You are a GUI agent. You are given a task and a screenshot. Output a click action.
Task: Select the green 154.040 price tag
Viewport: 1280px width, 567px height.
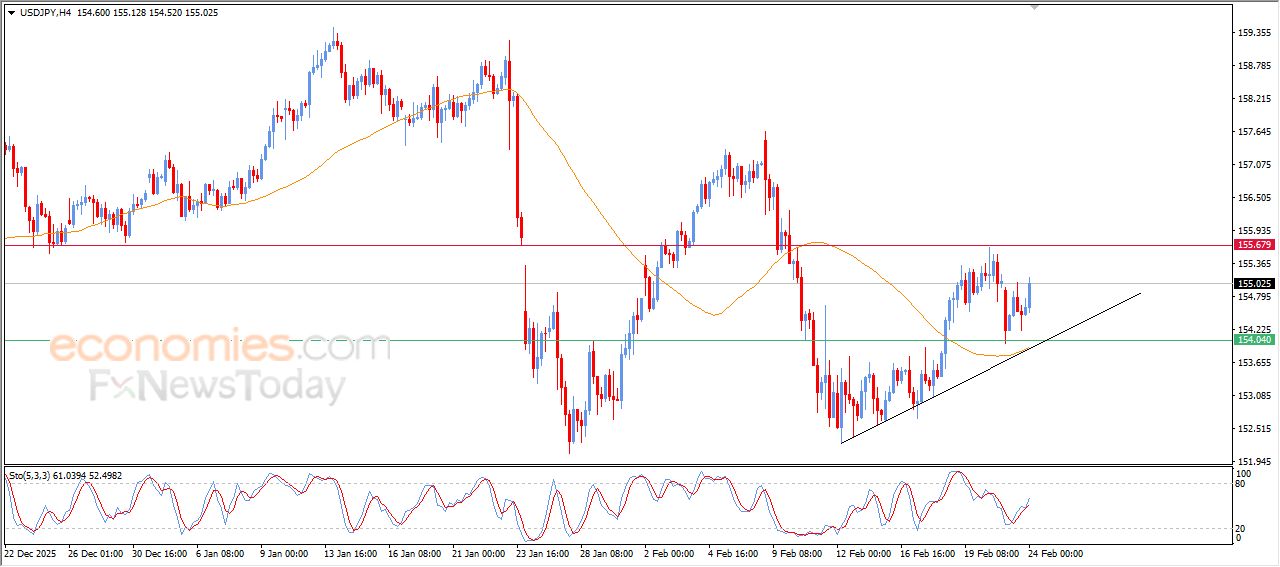(1253, 341)
